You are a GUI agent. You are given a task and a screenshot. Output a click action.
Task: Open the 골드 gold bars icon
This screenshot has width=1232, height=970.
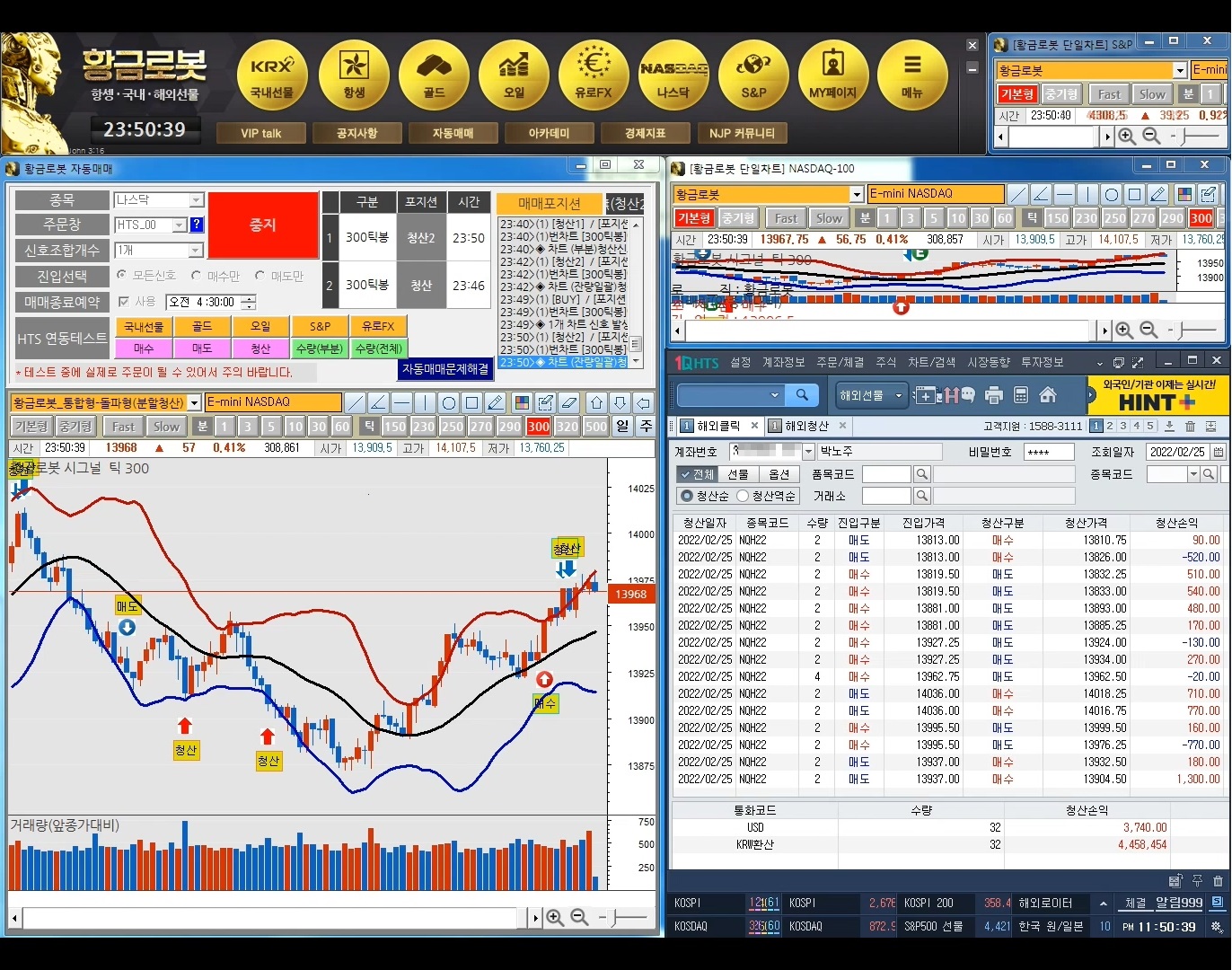pos(435,75)
